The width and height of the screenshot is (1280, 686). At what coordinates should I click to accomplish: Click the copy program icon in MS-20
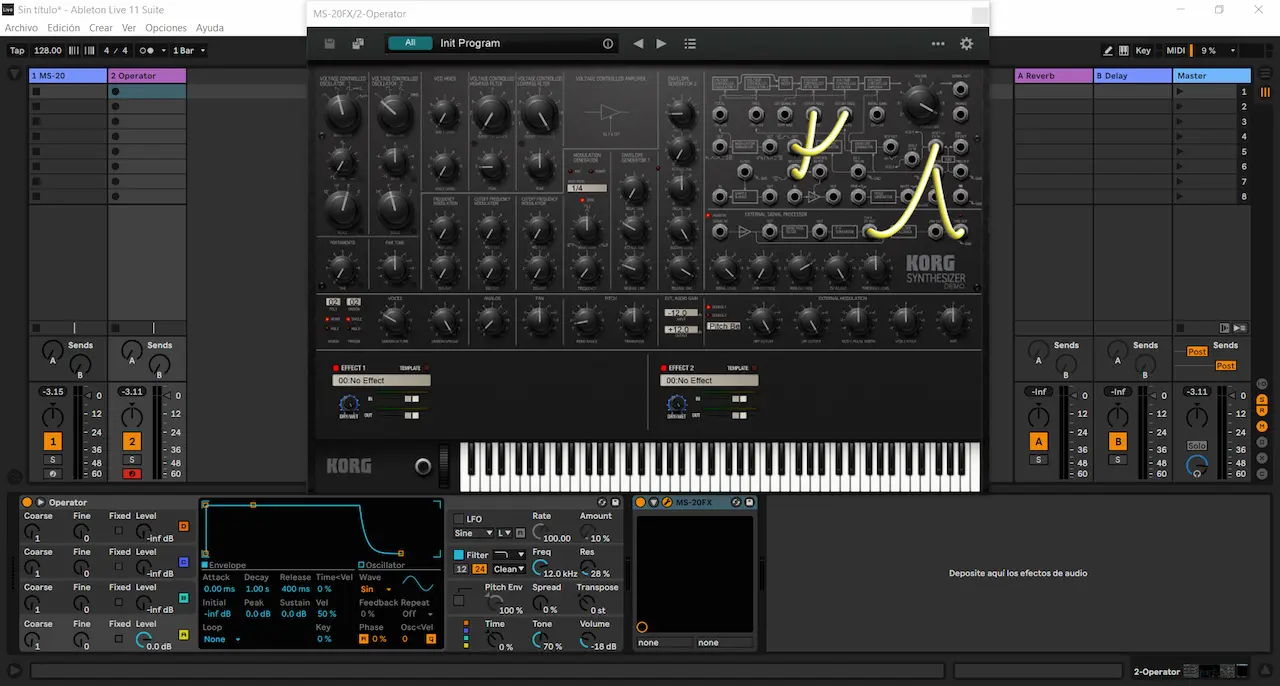pyautogui.click(x=357, y=44)
